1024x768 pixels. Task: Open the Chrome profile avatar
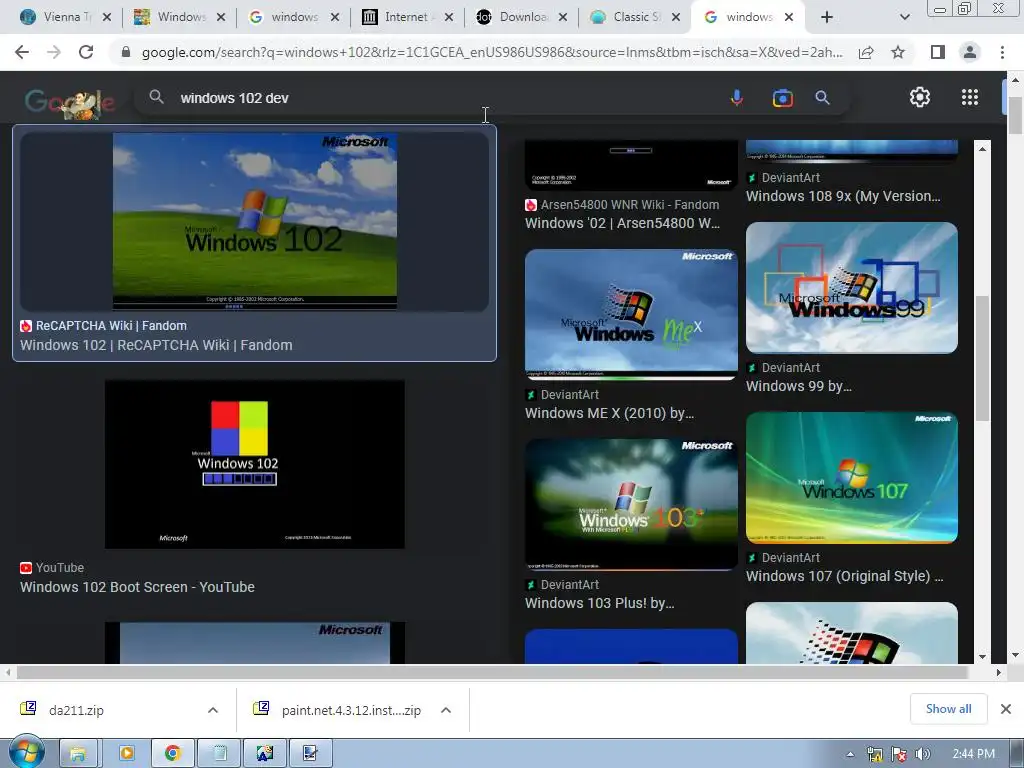coord(970,52)
